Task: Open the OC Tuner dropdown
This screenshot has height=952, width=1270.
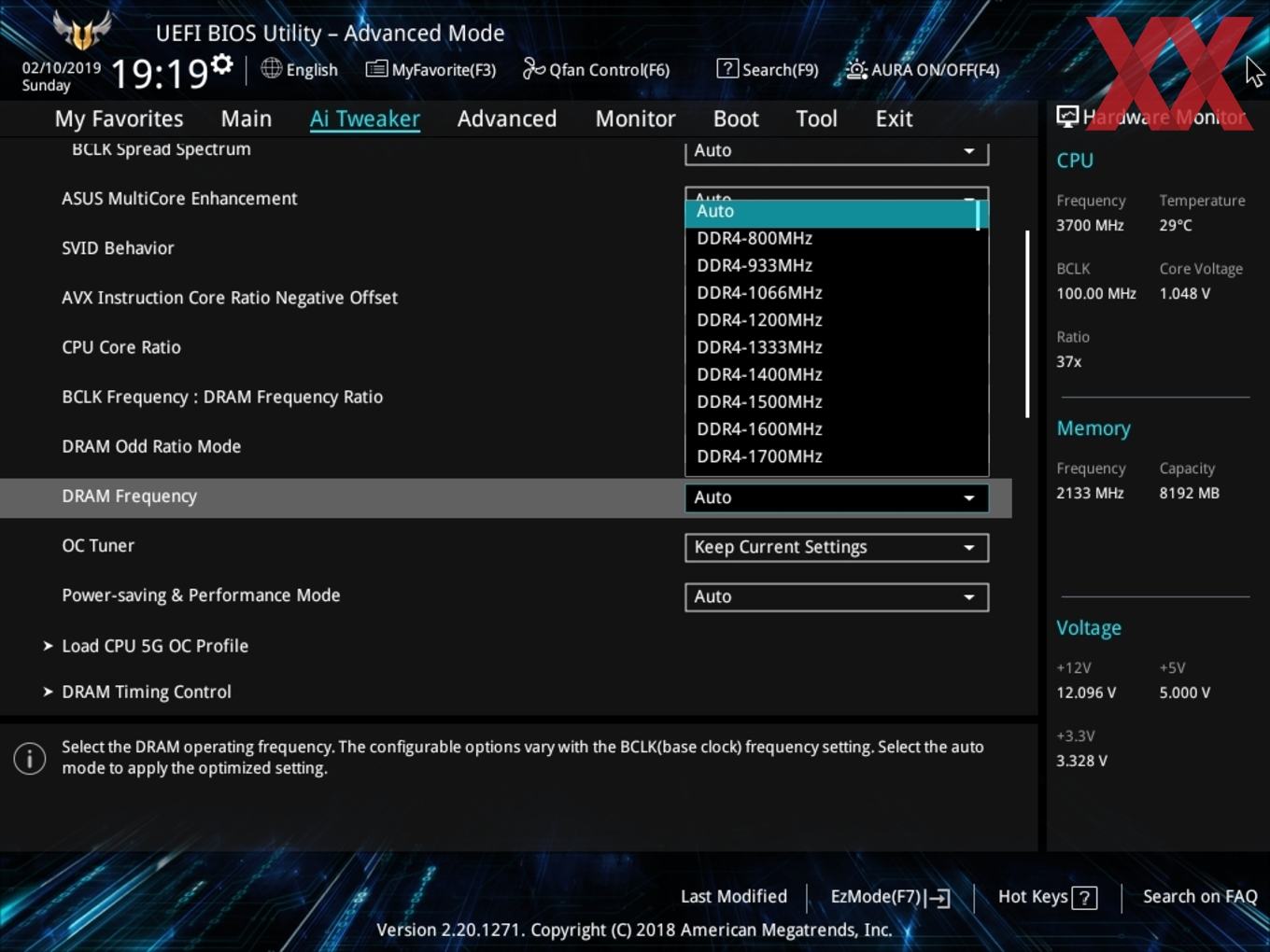Action: click(837, 547)
